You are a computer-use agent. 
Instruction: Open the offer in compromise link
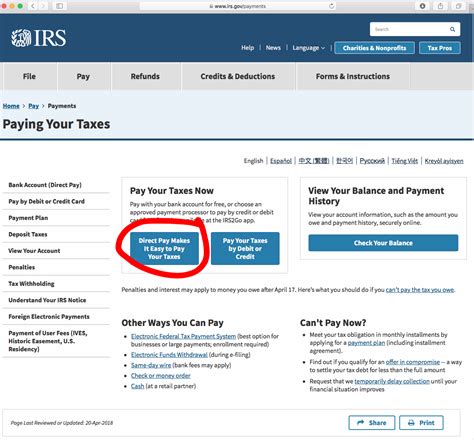click(x=413, y=362)
